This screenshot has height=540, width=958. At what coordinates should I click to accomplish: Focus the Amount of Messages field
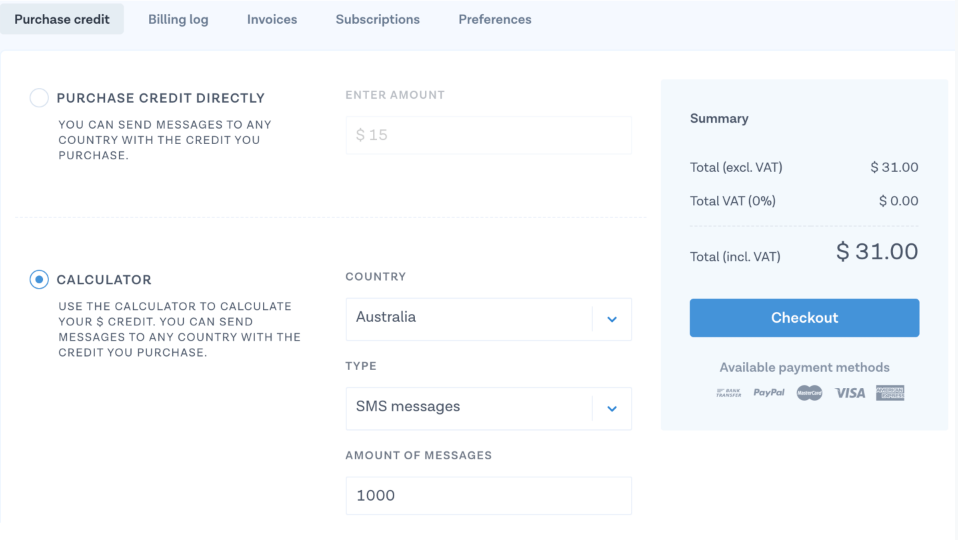[x=489, y=495]
